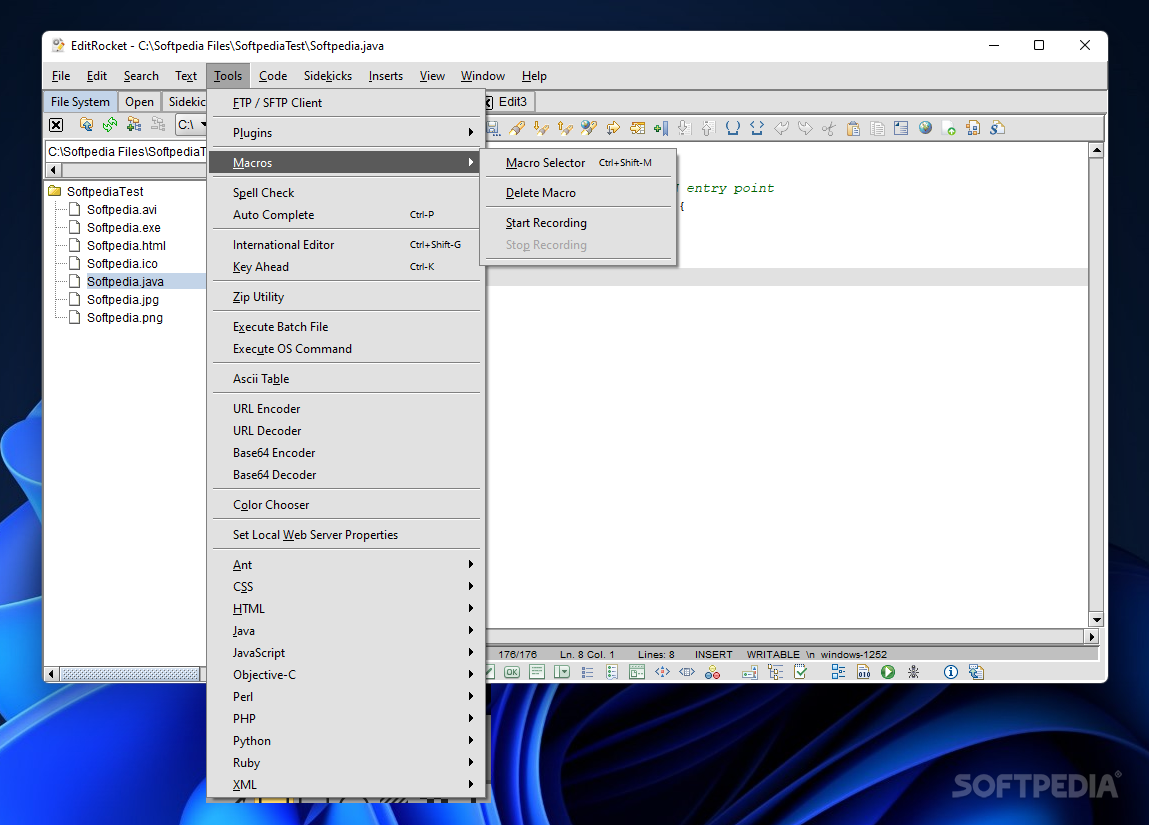Click the yellow go-to arrow icon
The height and width of the screenshot is (825, 1149).
click(613, 128)
